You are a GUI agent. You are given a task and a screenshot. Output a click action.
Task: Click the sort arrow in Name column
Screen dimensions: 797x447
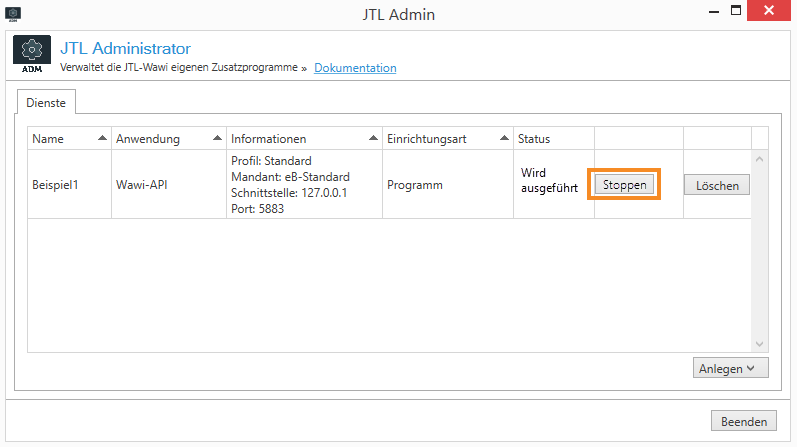point(101,138)
